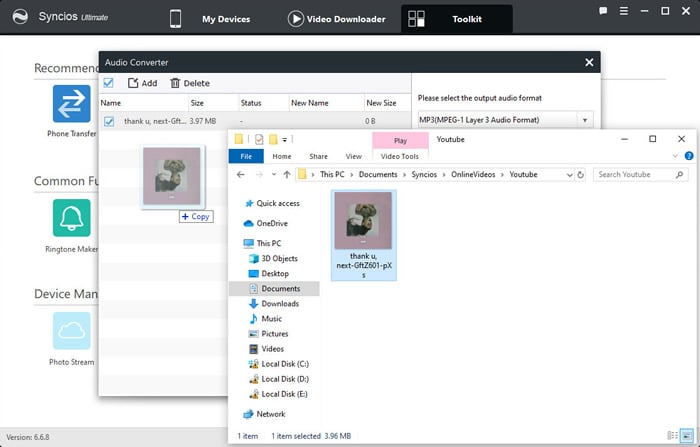
Task: Click the Add file button in Audio Converter
Action: (x=142, y=83)
